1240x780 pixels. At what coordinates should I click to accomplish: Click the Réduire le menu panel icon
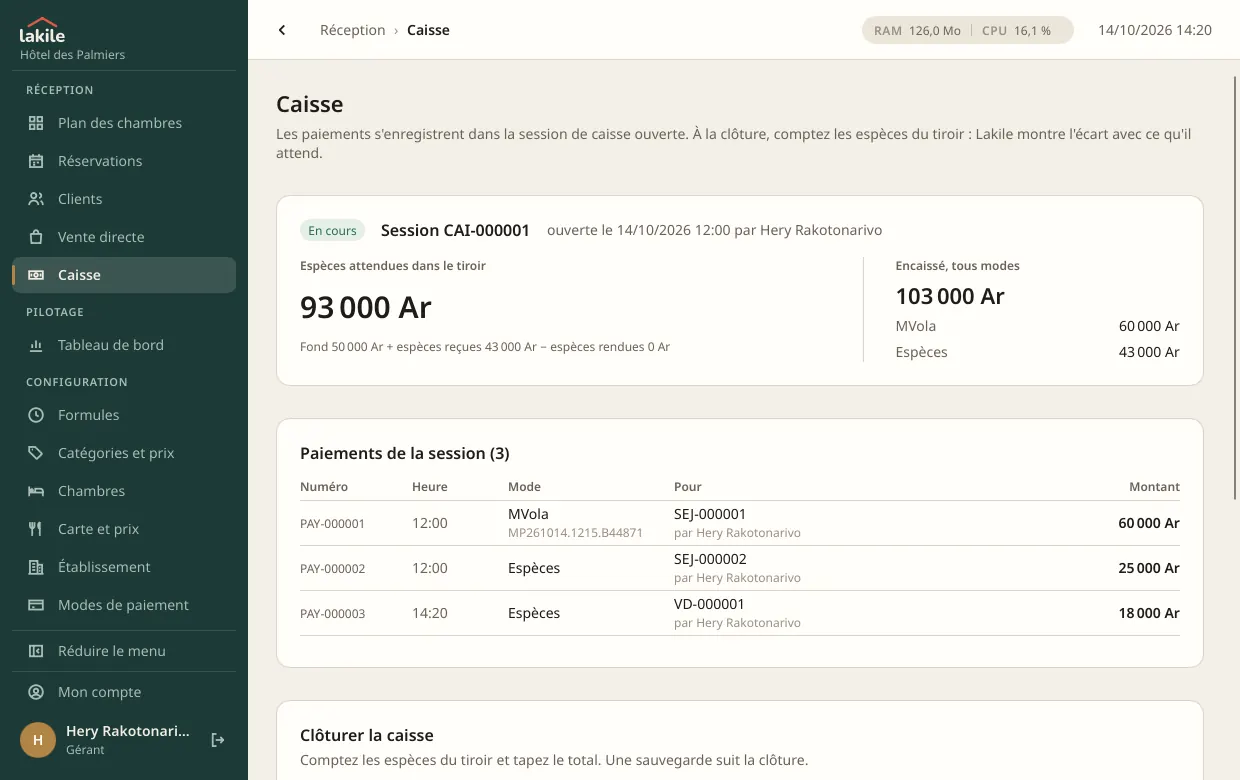[x=36, y=651]
